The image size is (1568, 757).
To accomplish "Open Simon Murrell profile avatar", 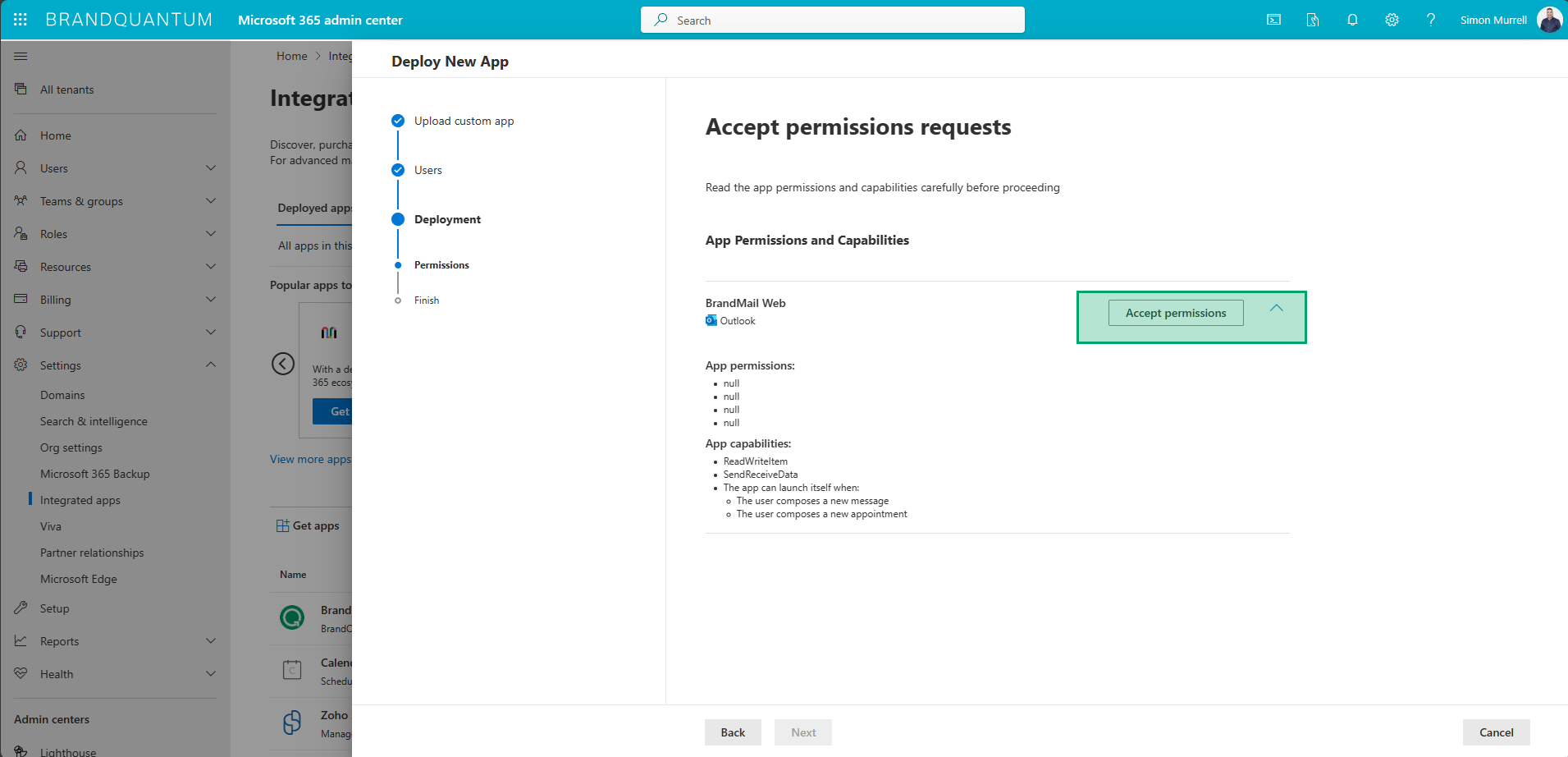I will click(1549, 20).
